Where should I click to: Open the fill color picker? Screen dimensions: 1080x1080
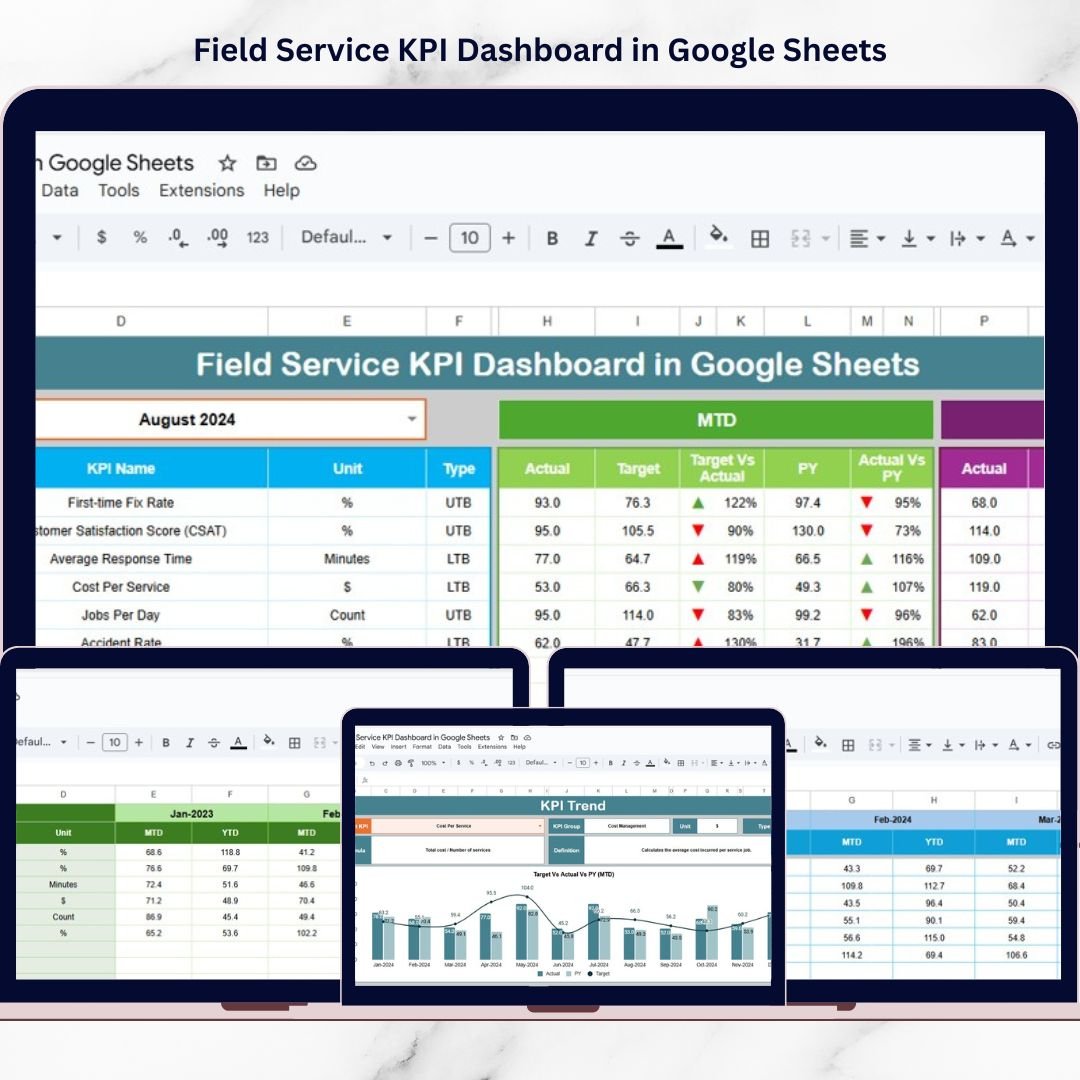(x=717, y=238)
